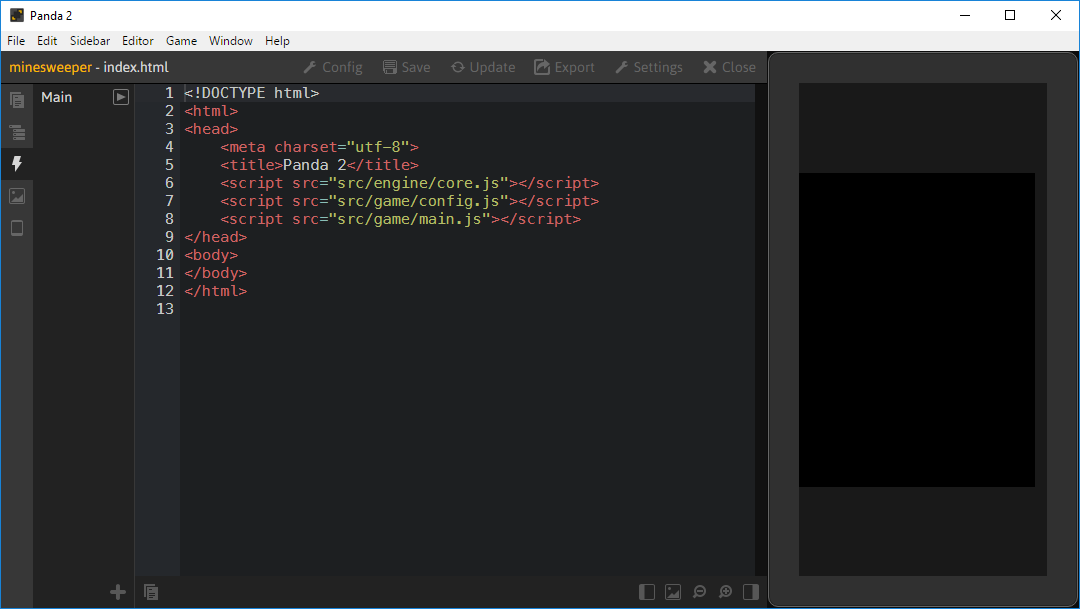The image size is (1080, 609).
Task: Click the Update toolbar button
Action: pos(483,68)
